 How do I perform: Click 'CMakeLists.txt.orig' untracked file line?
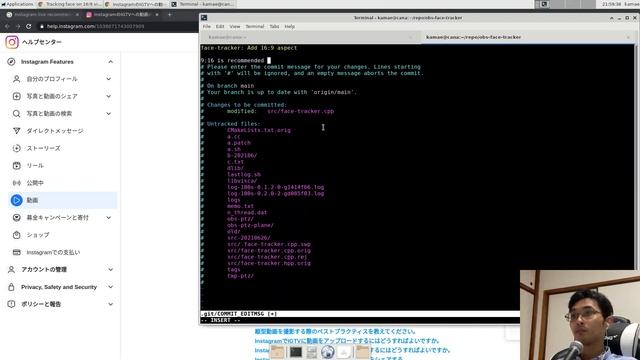coord(259,130)
